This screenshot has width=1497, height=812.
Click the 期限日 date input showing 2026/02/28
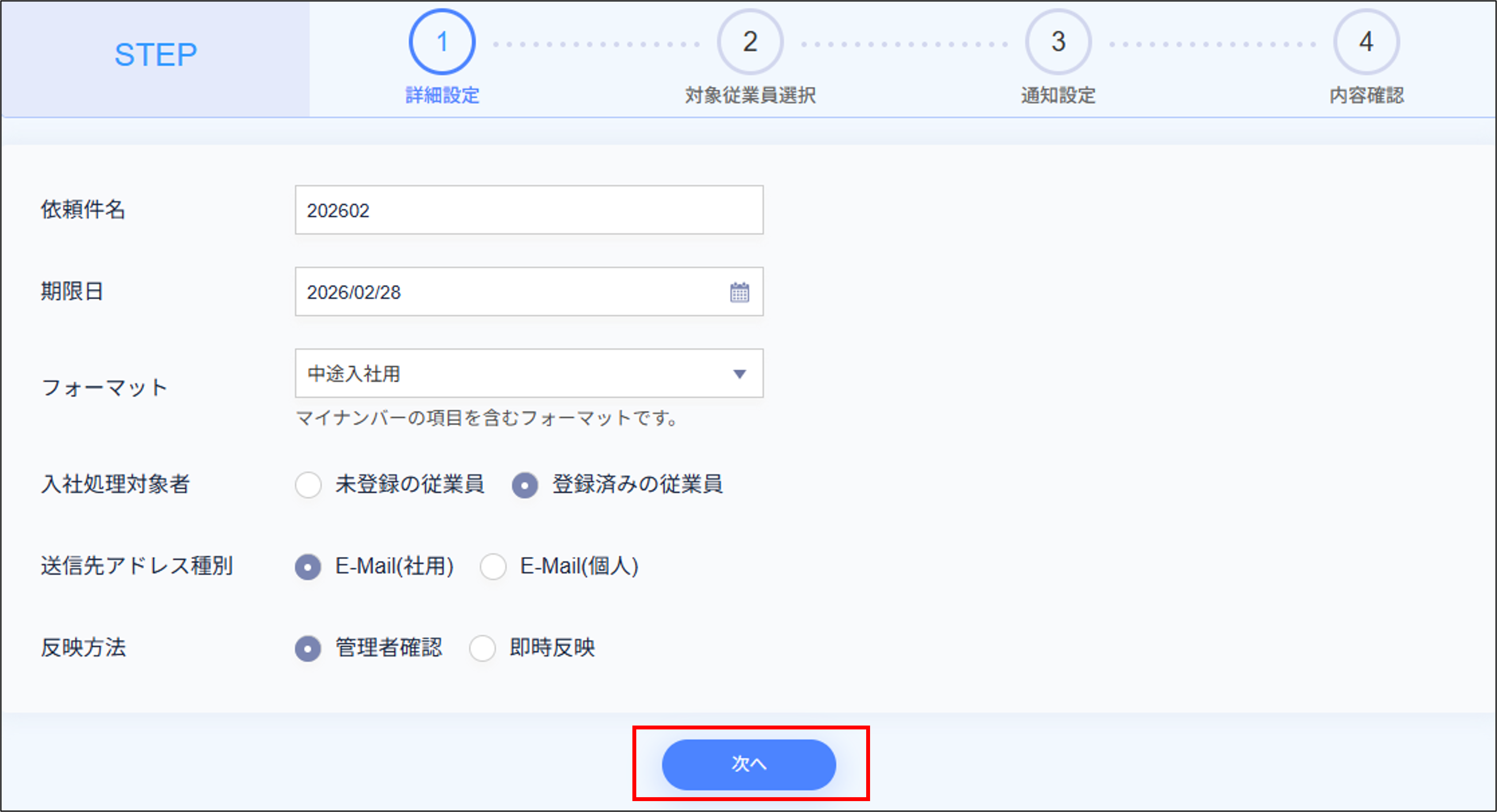pos(511,292)
